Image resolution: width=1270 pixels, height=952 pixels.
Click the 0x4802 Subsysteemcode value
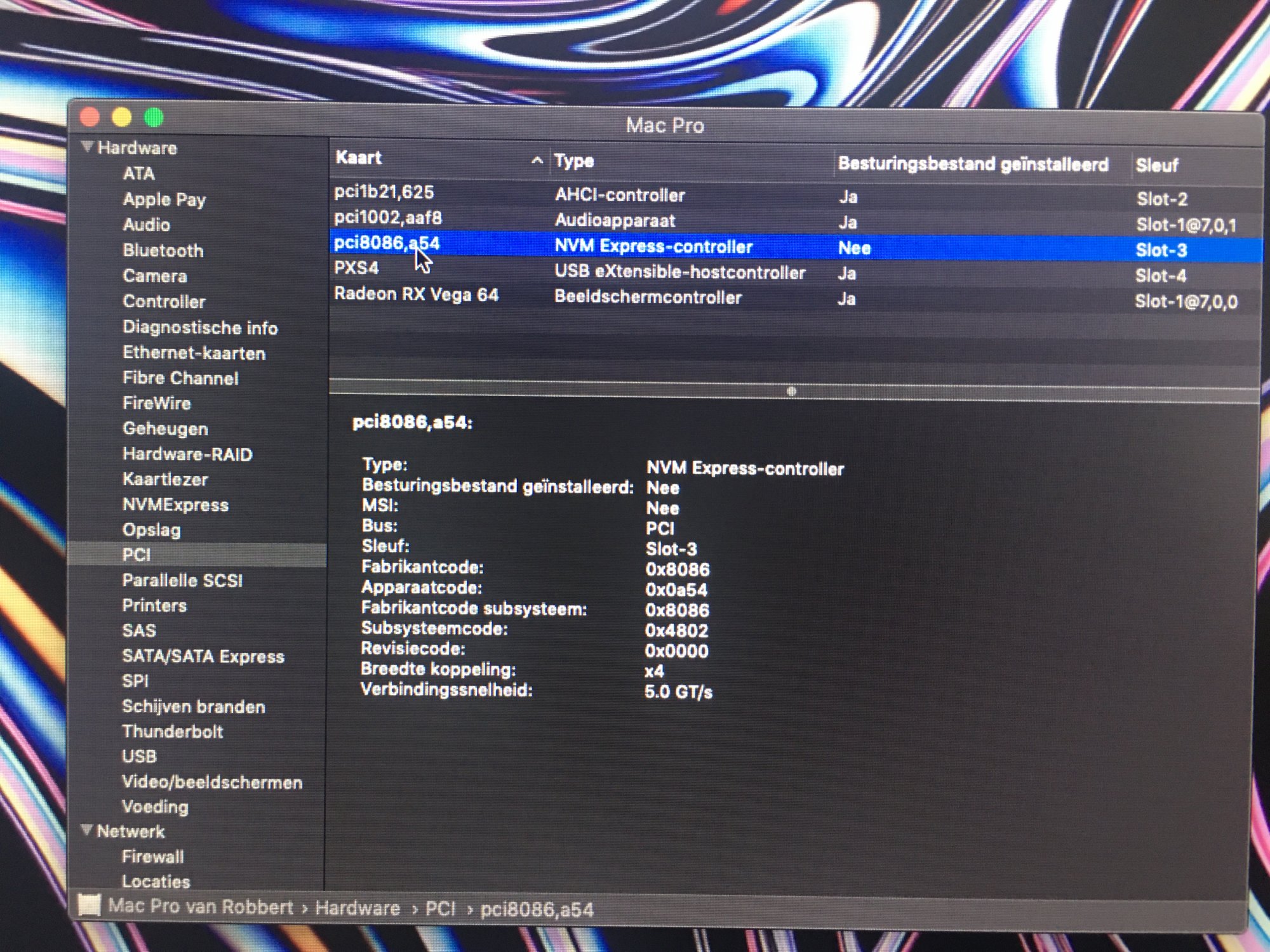[x=676, y=630]
